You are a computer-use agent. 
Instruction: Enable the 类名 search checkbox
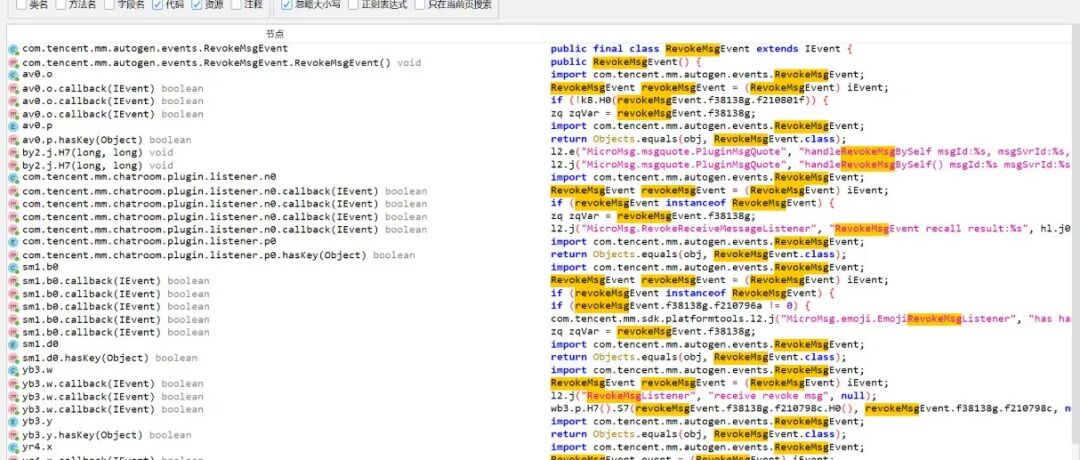21,4
